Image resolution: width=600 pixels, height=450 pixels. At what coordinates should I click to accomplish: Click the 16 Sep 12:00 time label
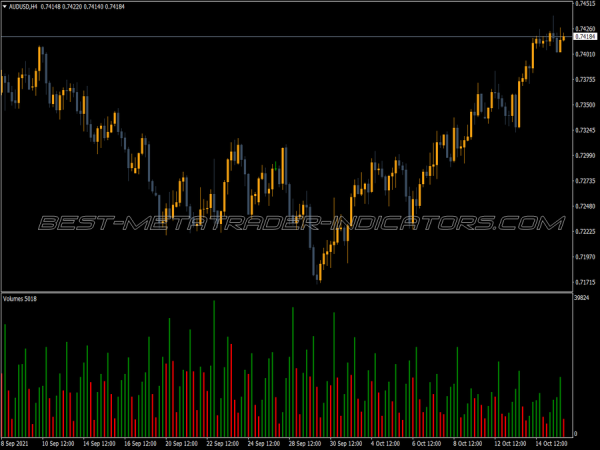pyautogui.click(x=140, y=444)
